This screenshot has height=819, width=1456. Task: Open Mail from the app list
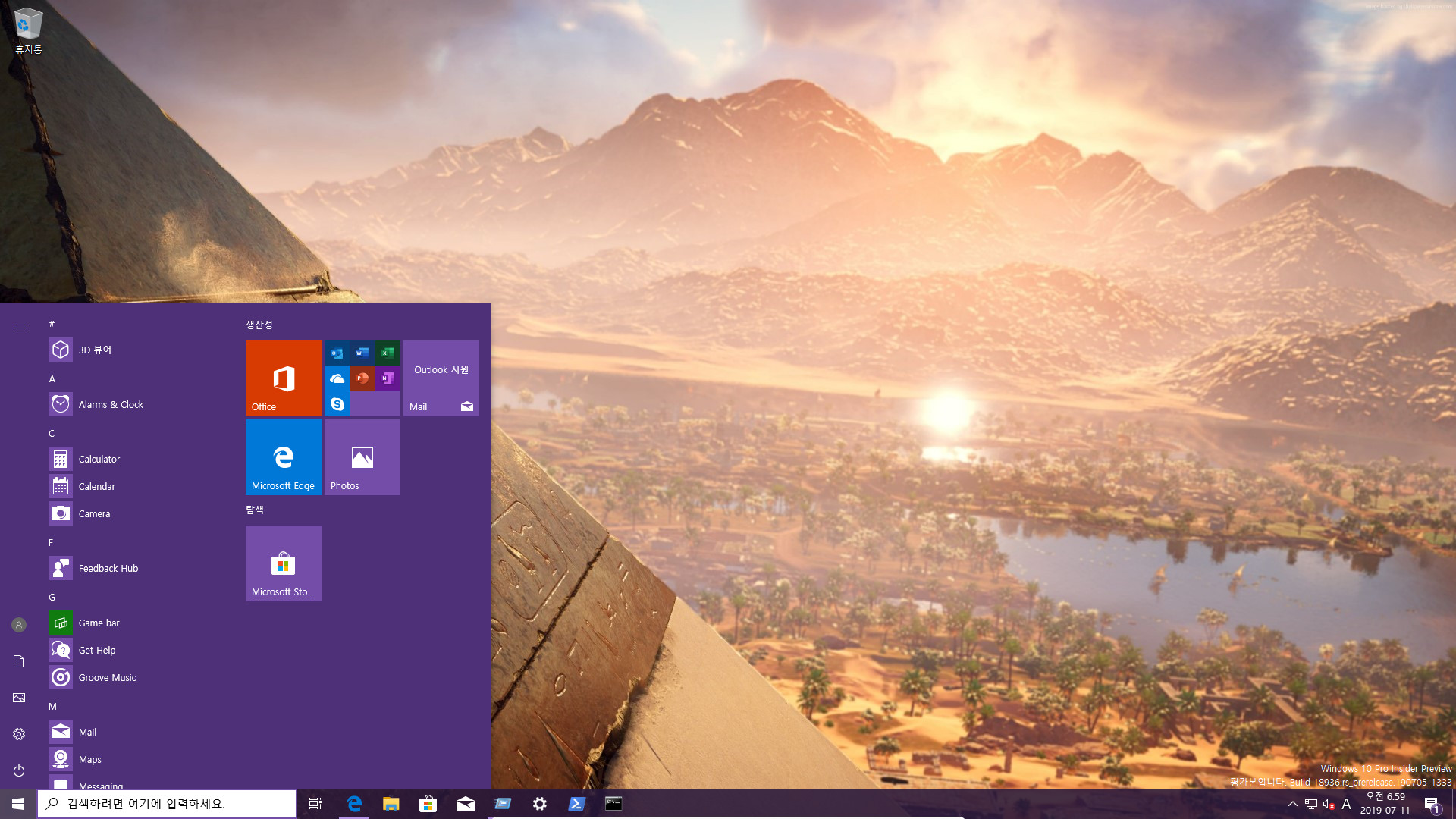pos(136,732)
